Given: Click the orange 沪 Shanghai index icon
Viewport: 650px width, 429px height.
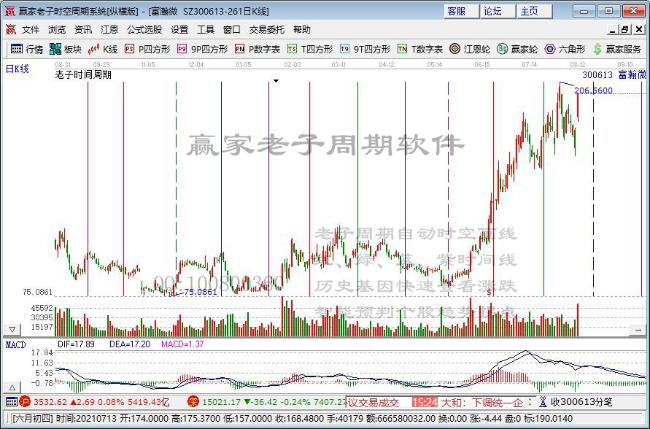Looking at the screenshot, I should [x=25, y=402].
